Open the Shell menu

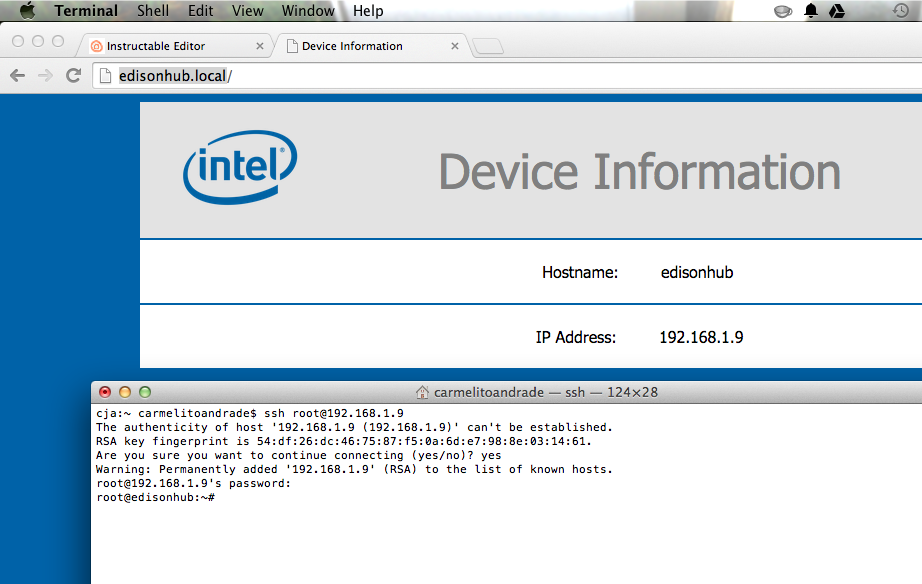(153, 11)
